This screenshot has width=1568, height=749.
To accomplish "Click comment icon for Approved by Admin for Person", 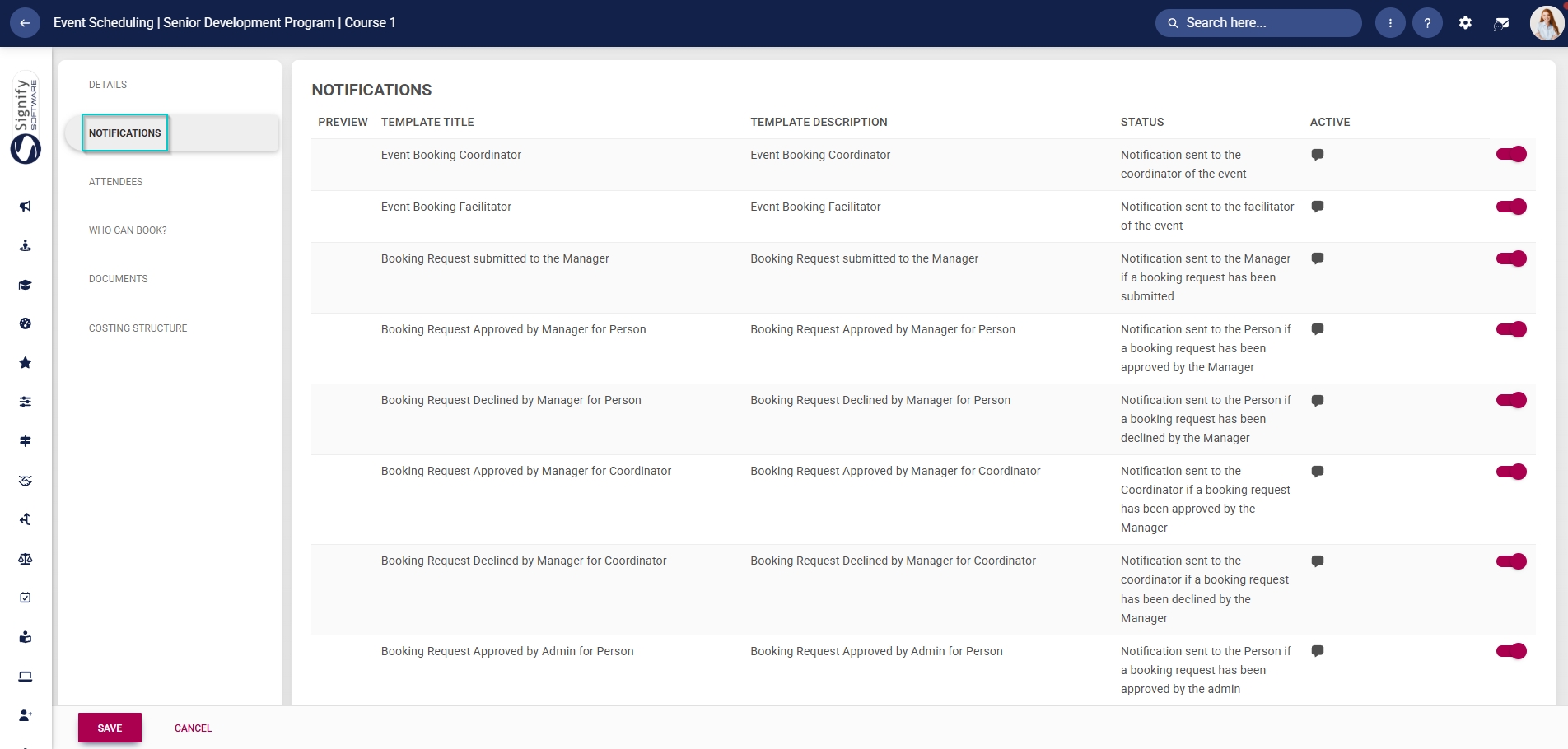I will click(x=1318, y=651).
